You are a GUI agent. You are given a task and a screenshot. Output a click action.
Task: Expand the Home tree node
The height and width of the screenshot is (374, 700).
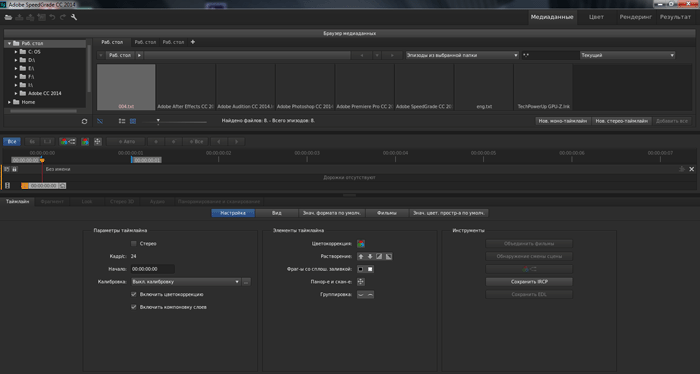9,102
